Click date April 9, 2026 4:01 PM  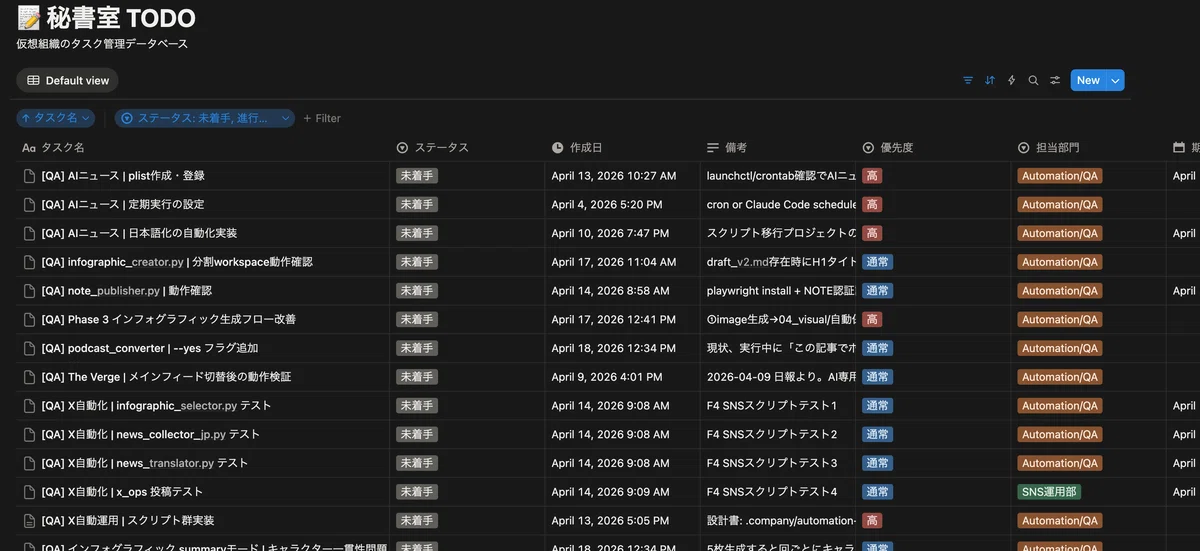click(607, 377)
